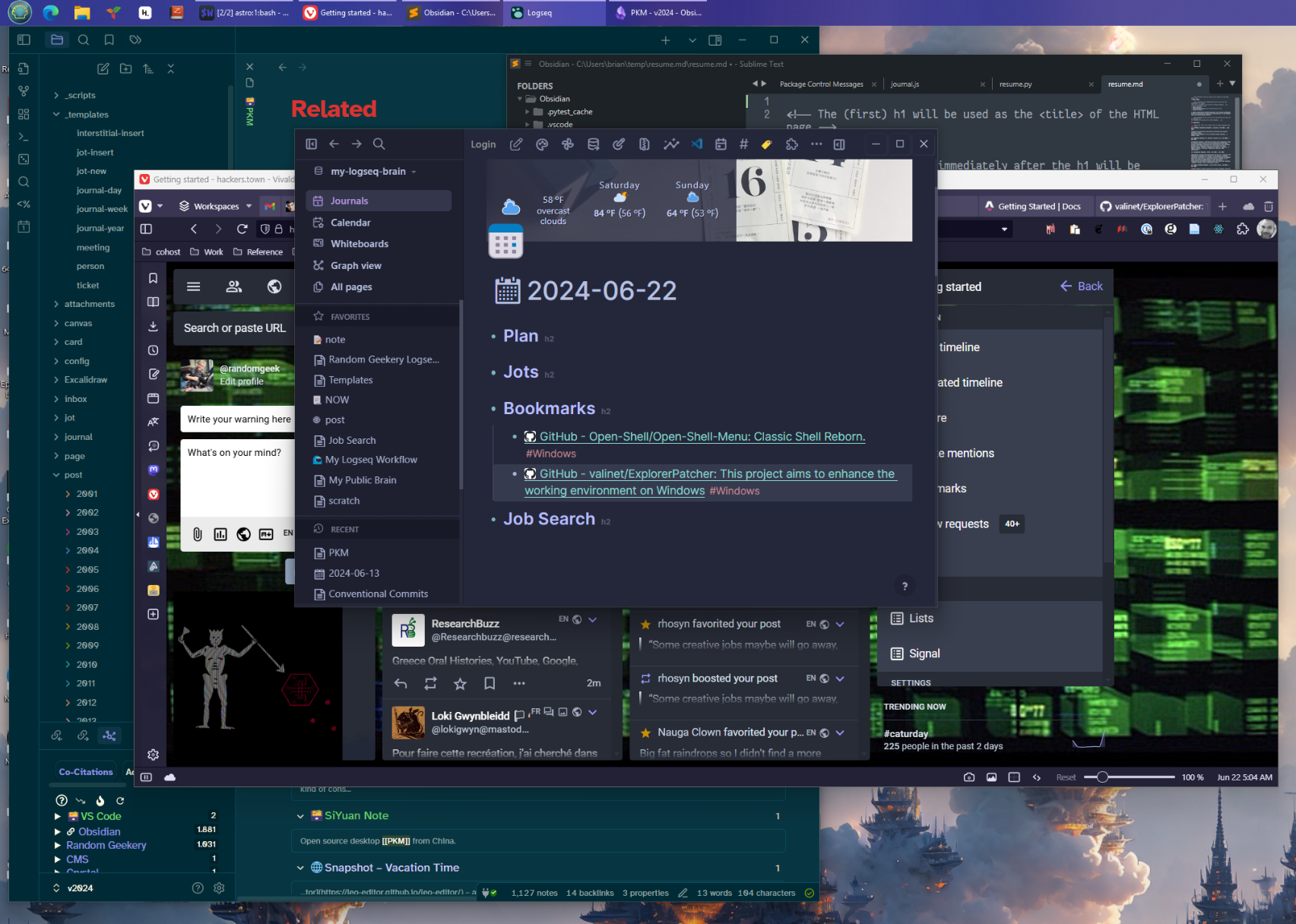1296x924 pixels.
Task: Click the database sync icon in Logseq toolbar
Action: point(594,144)
